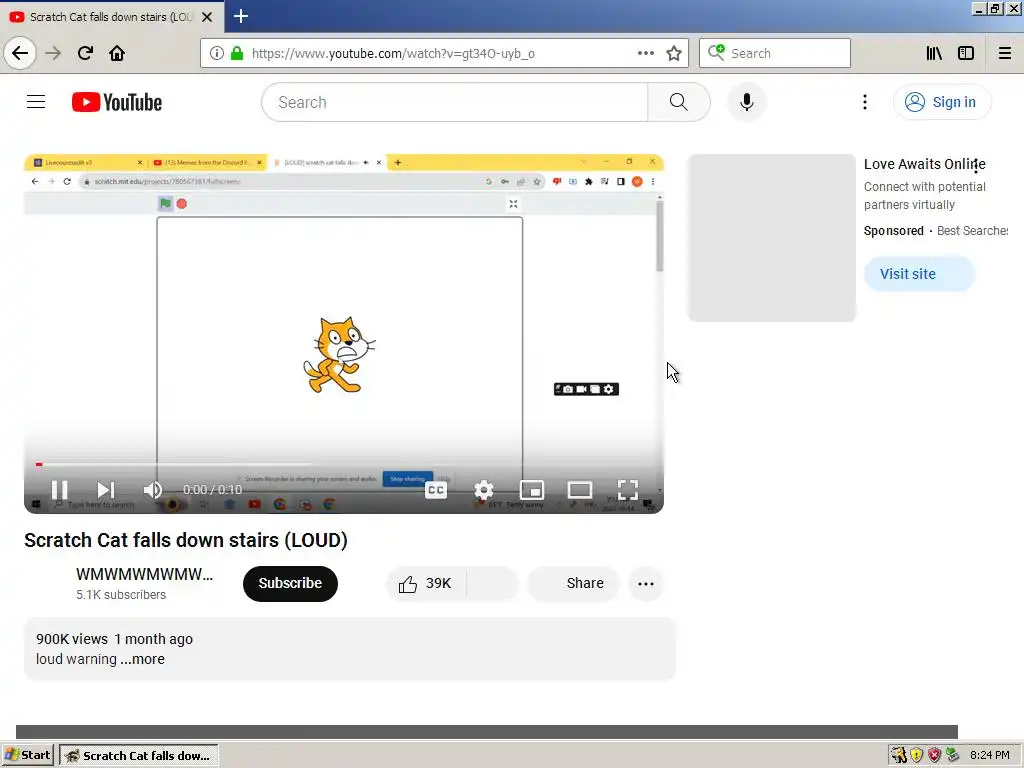Image resolution: width=1024 pixels, height=768 pixels.
Task: Click the Love Awaits Online ad title
Action: [x=925, y=164]
